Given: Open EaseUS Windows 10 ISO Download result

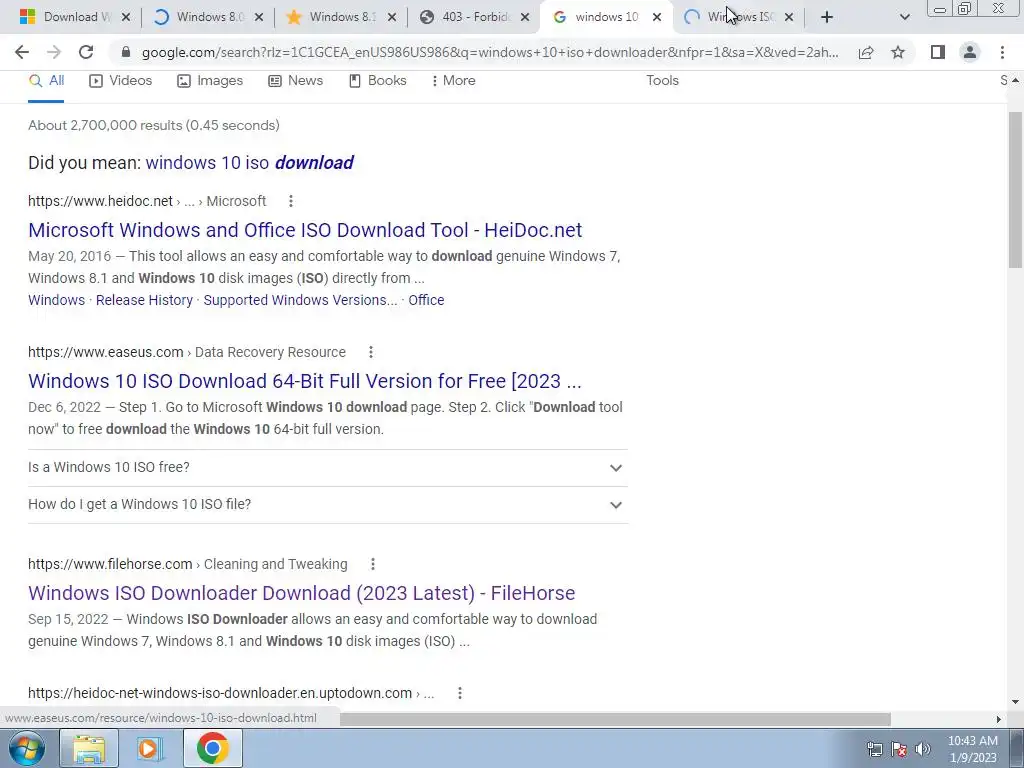Looking at the screenshot, I should coord(305,381).
